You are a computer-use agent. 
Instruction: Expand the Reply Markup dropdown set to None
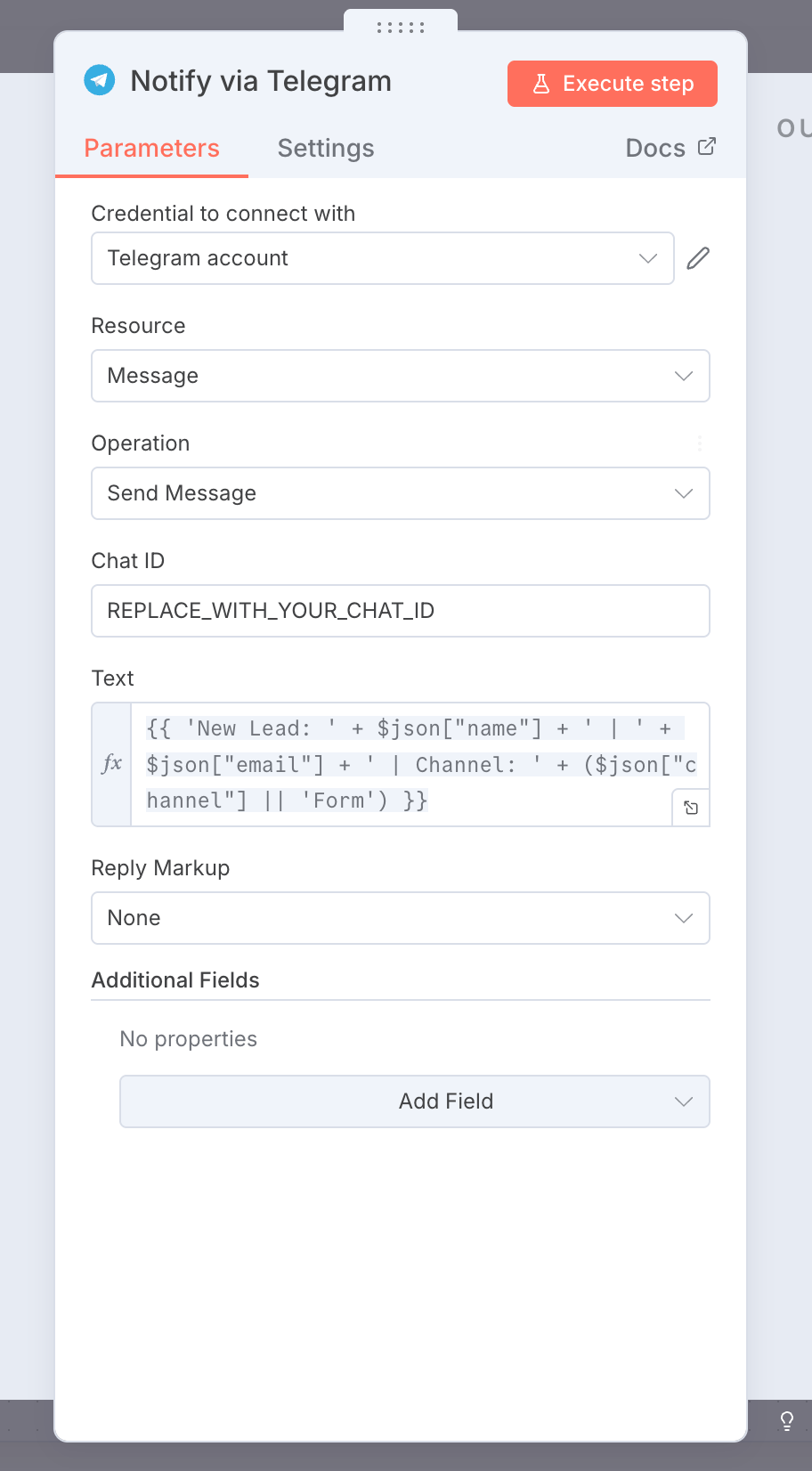tap(400, 918)
